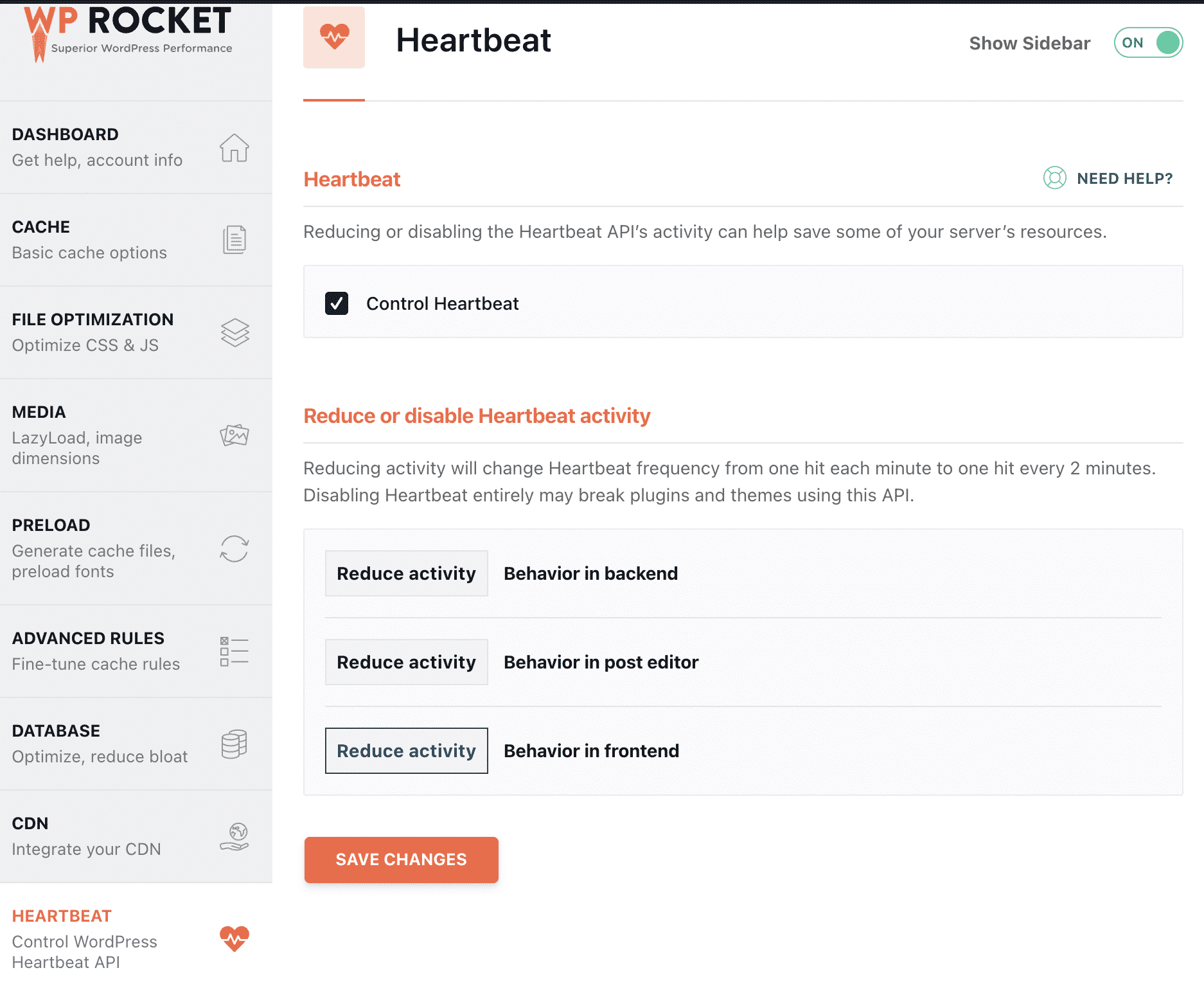Click the Dashboard home icon
This screenshot has width=1204, height=986.
235,148
